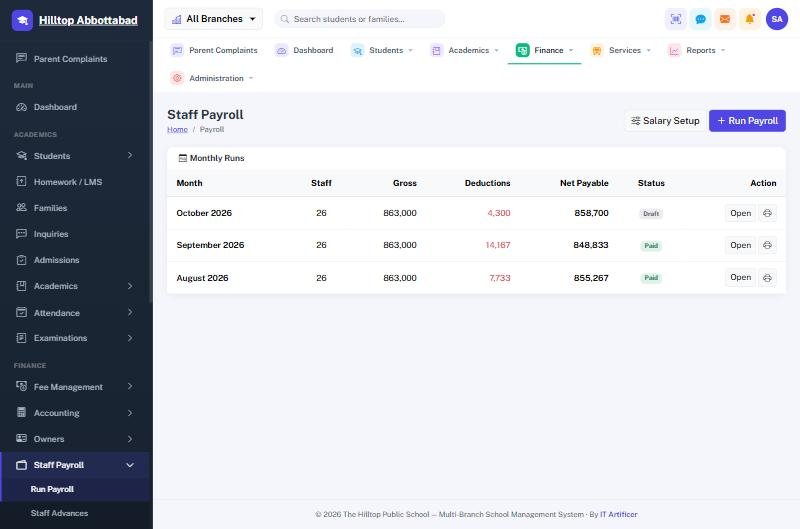Screen dimensions: 800x529
Task: Click the net payable value 855,267
Action: (591, 278)
